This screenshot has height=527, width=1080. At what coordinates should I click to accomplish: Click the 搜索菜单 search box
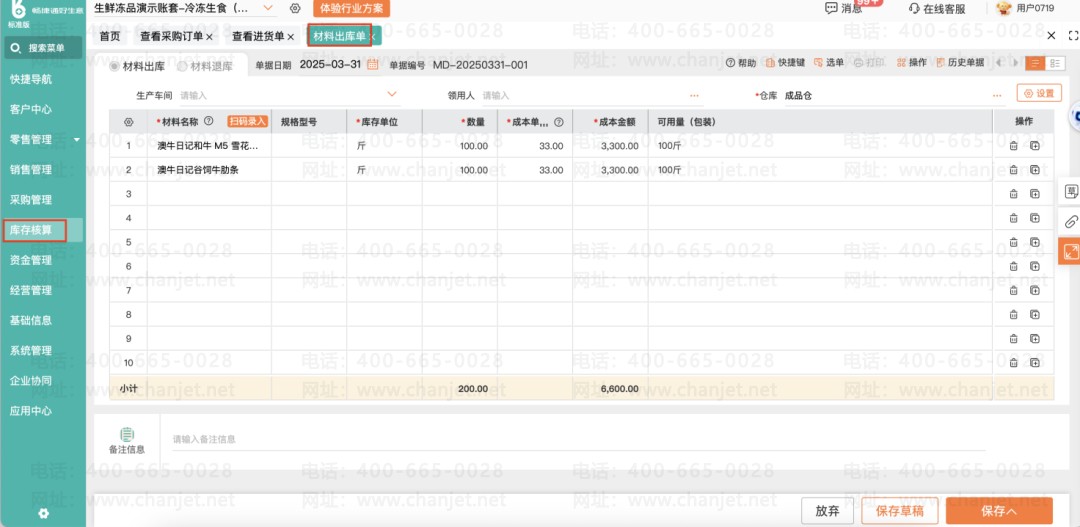coord(43,48)
